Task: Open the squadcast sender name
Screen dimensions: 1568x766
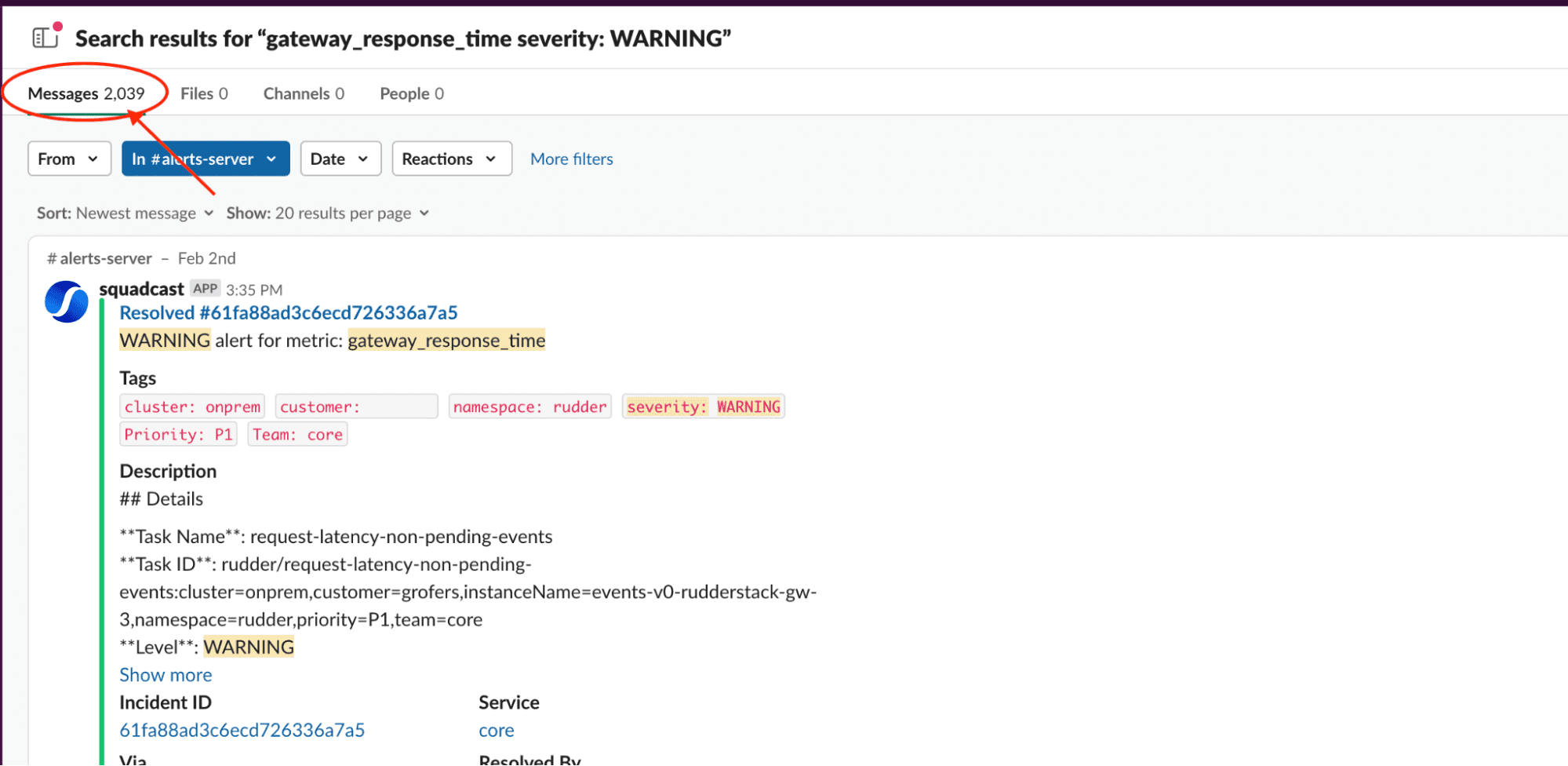Action: pyautogui.click(x=141, y=289)
